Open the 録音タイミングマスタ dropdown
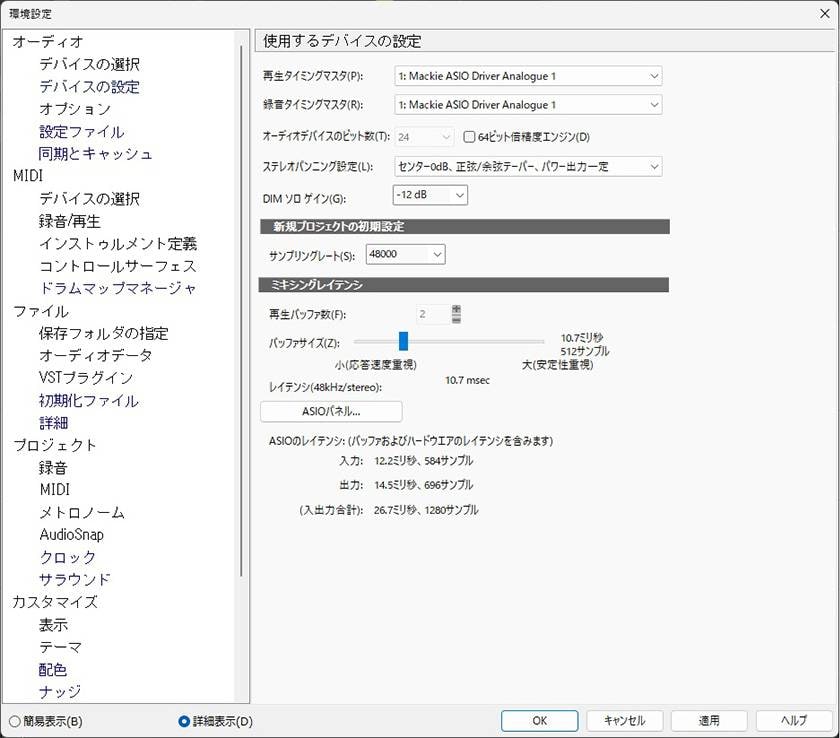Screen dimensions: 840x738 [527, 105]
